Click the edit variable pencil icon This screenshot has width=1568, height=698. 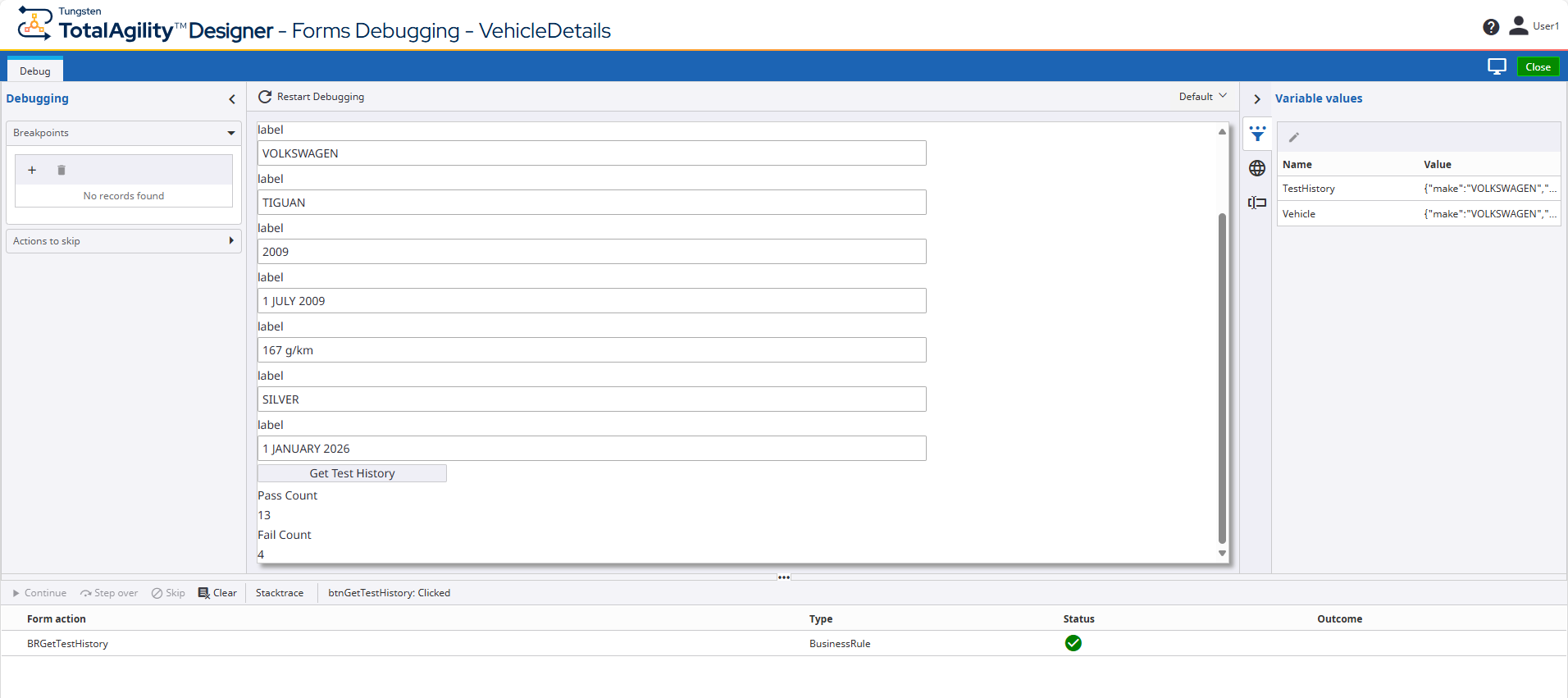[x=1294, y=138]
